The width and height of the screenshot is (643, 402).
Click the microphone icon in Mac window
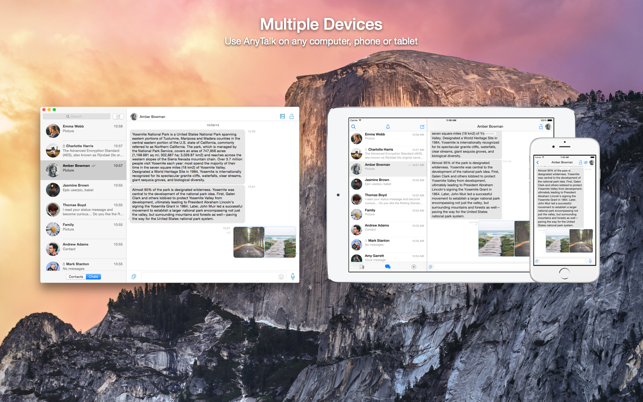[x=293, y=276]
